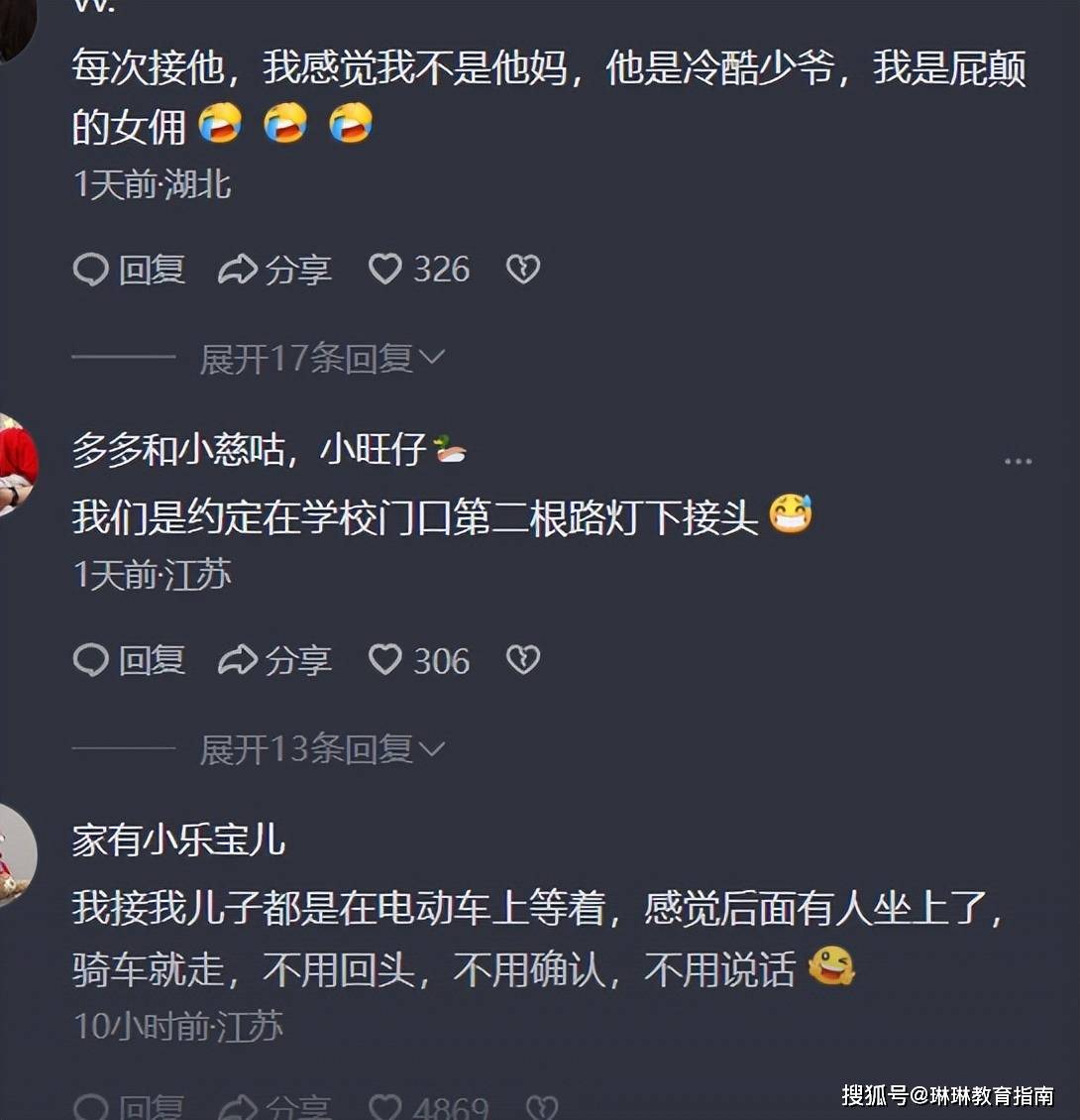Open the 搜狐号@琳琳教育指南 watermark
The image size is (1080, 1120).
(947, 1095)
